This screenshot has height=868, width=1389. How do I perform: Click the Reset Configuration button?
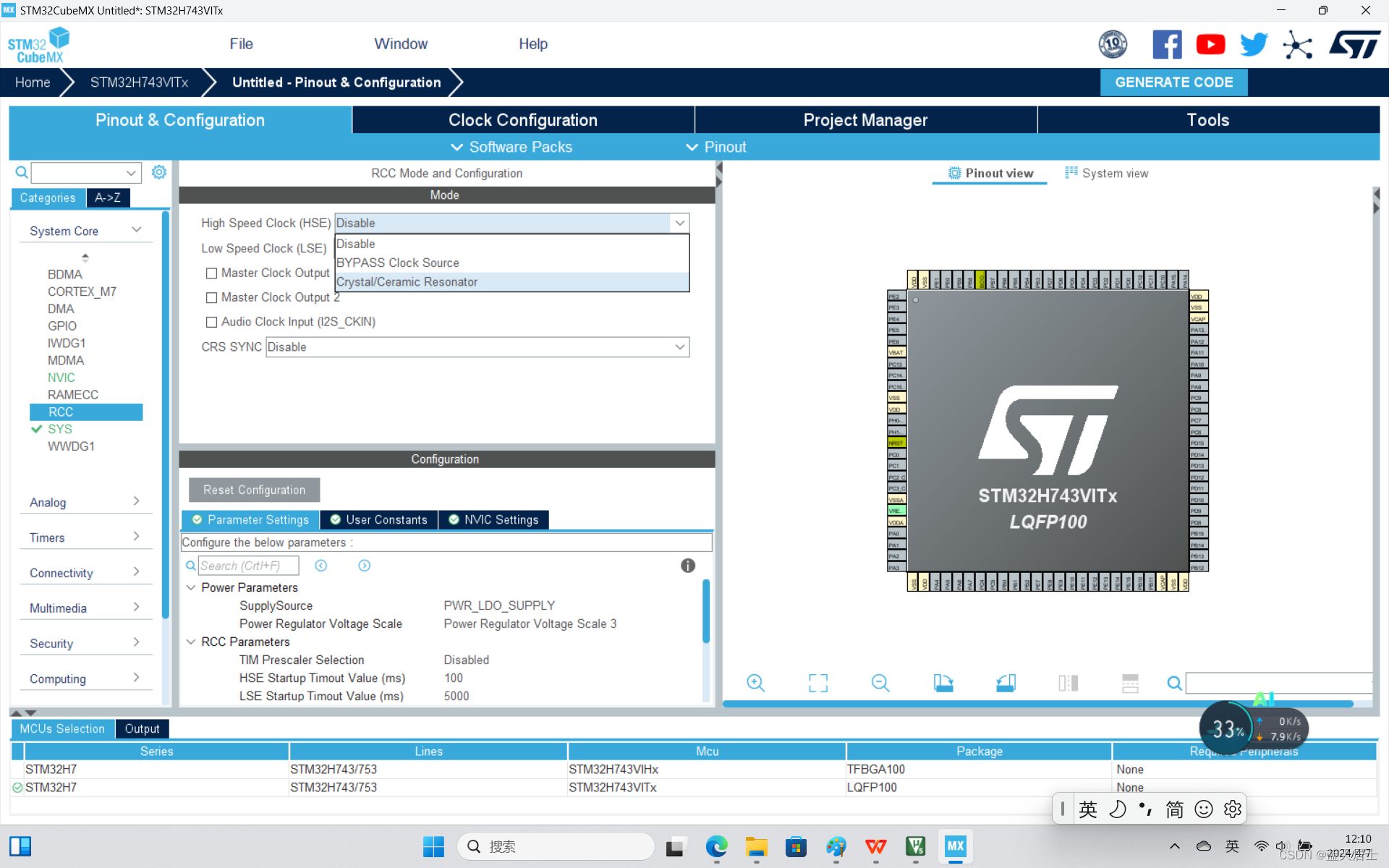(x=254, y=490)
